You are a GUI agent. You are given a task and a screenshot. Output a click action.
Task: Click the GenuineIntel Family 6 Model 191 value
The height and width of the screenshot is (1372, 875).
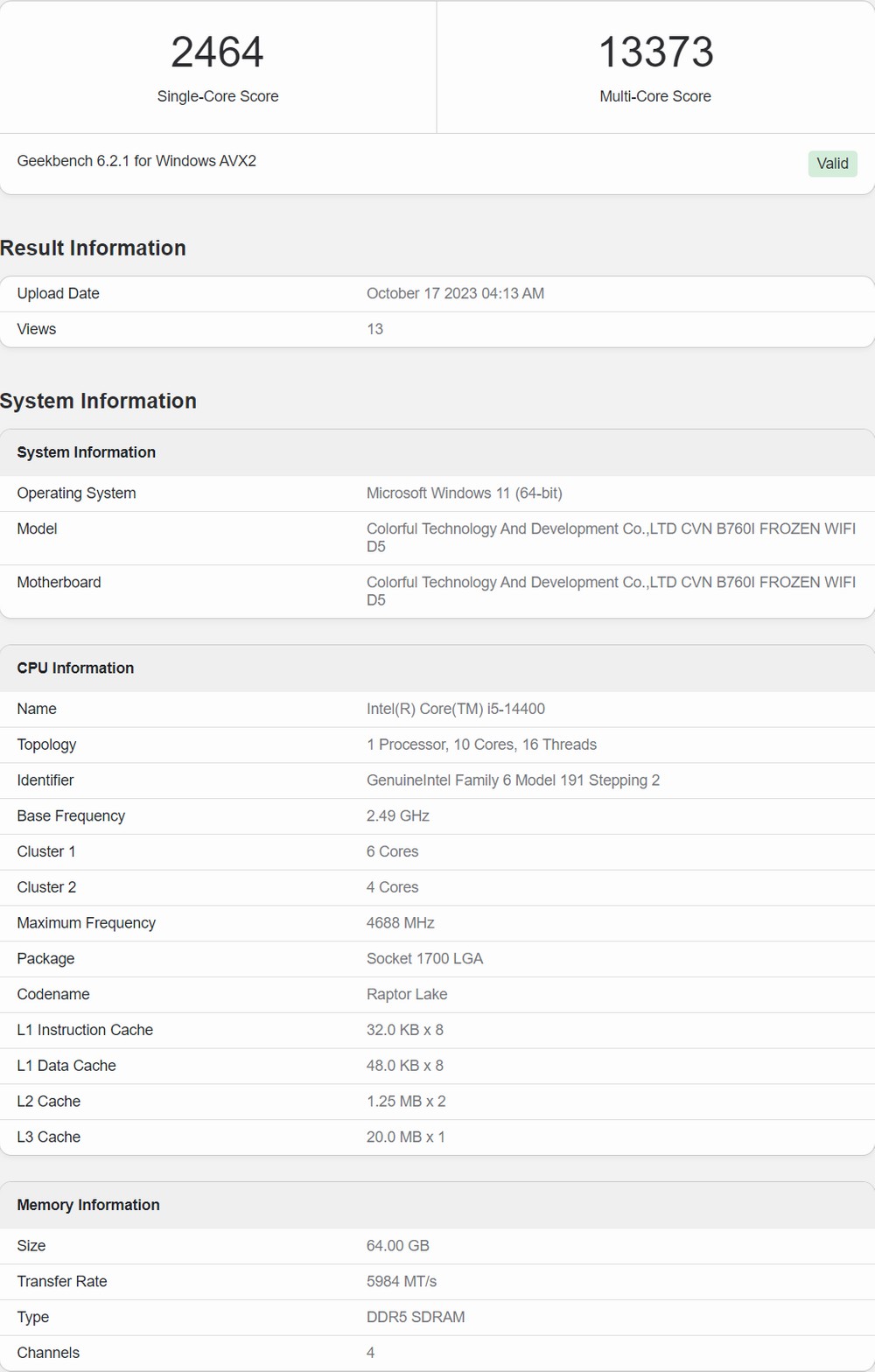pyautogui.click(x=513, y=780)
